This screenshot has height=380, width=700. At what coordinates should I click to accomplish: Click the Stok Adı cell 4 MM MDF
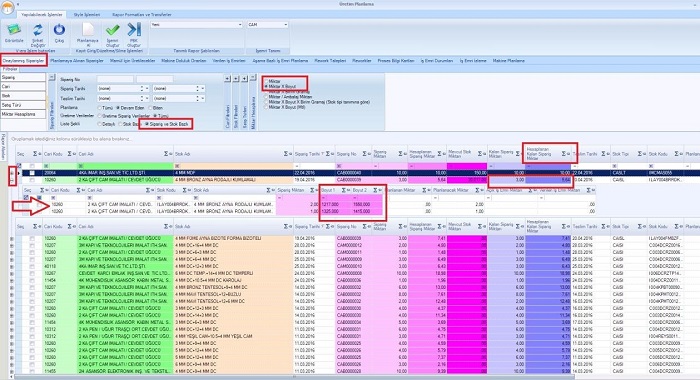(233, 173)
